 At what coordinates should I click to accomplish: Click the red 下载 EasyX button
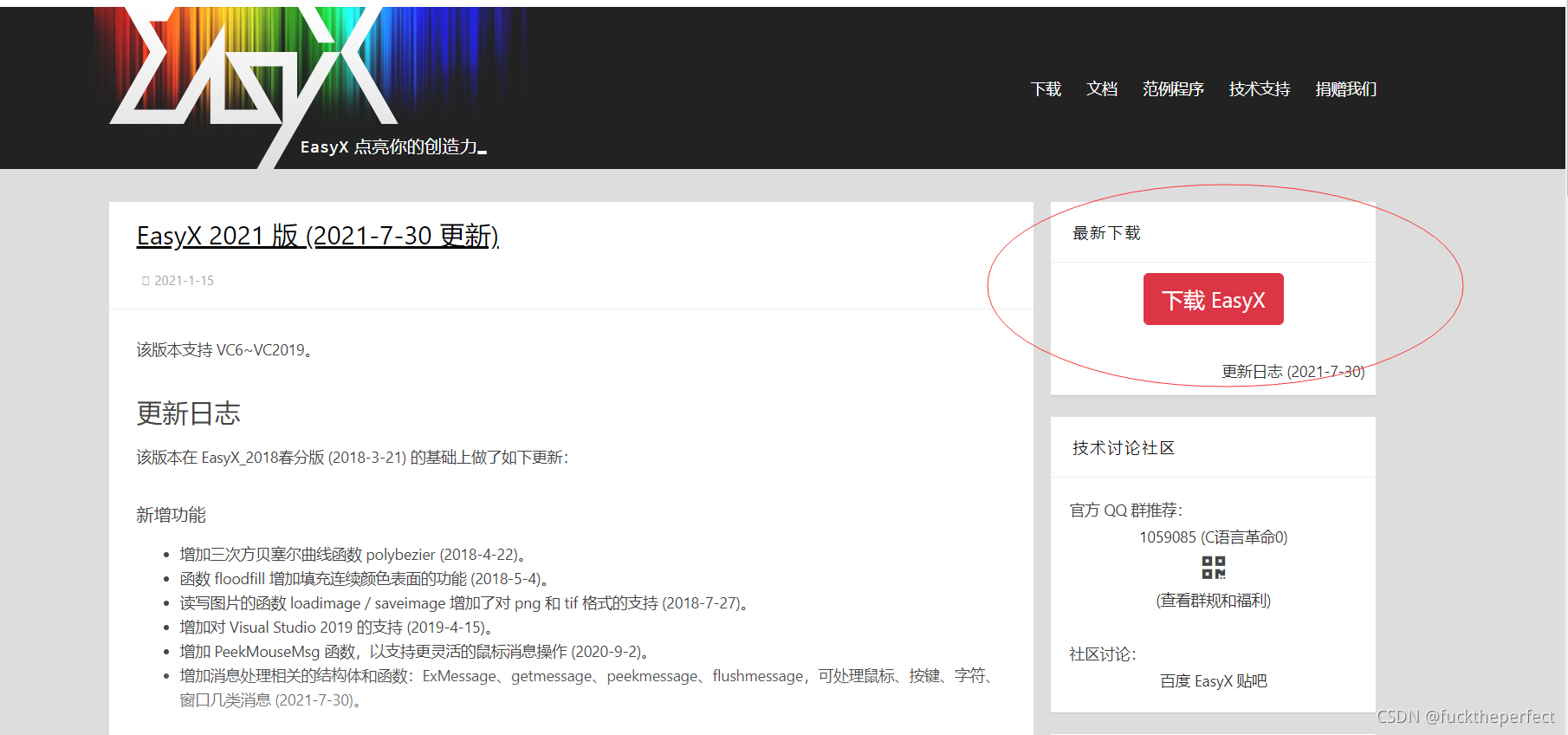(x=1213, y=299)
